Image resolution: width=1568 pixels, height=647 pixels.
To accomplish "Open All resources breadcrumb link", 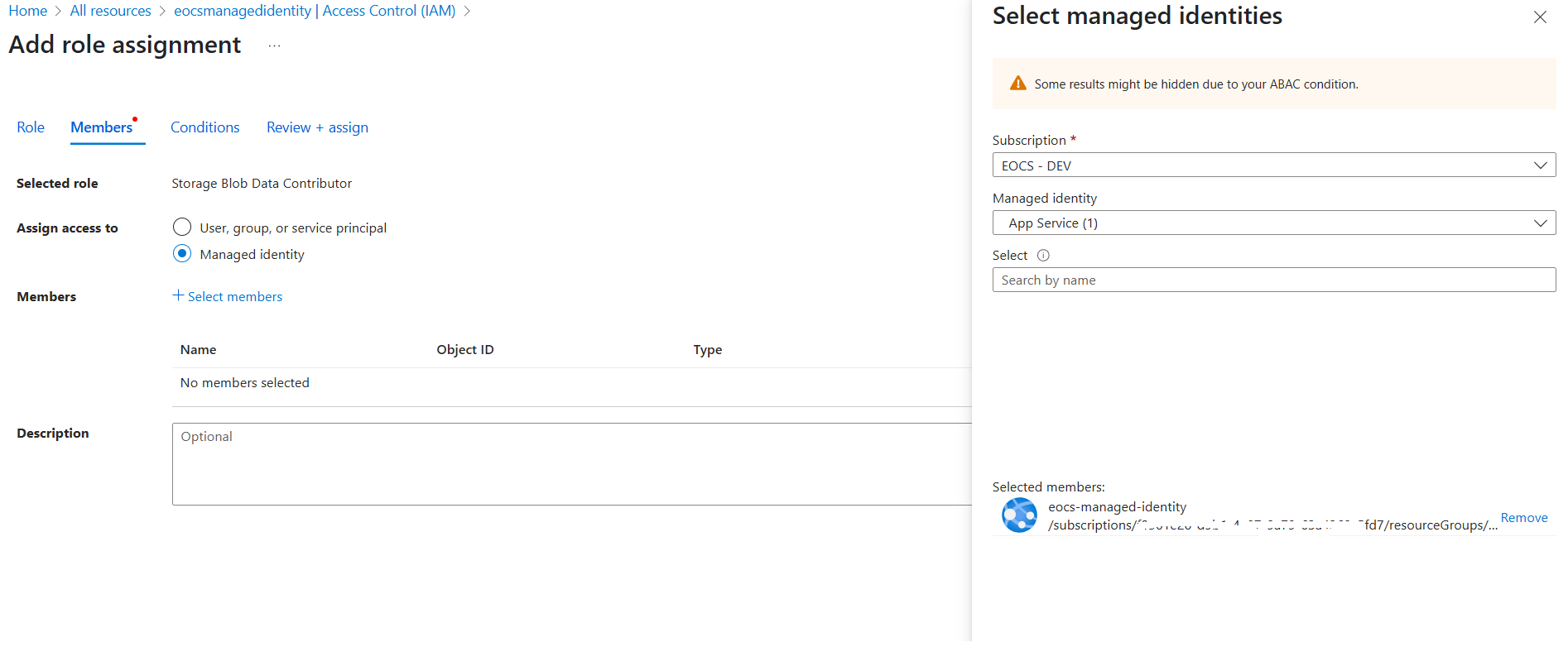I will (x=111, y=11).
